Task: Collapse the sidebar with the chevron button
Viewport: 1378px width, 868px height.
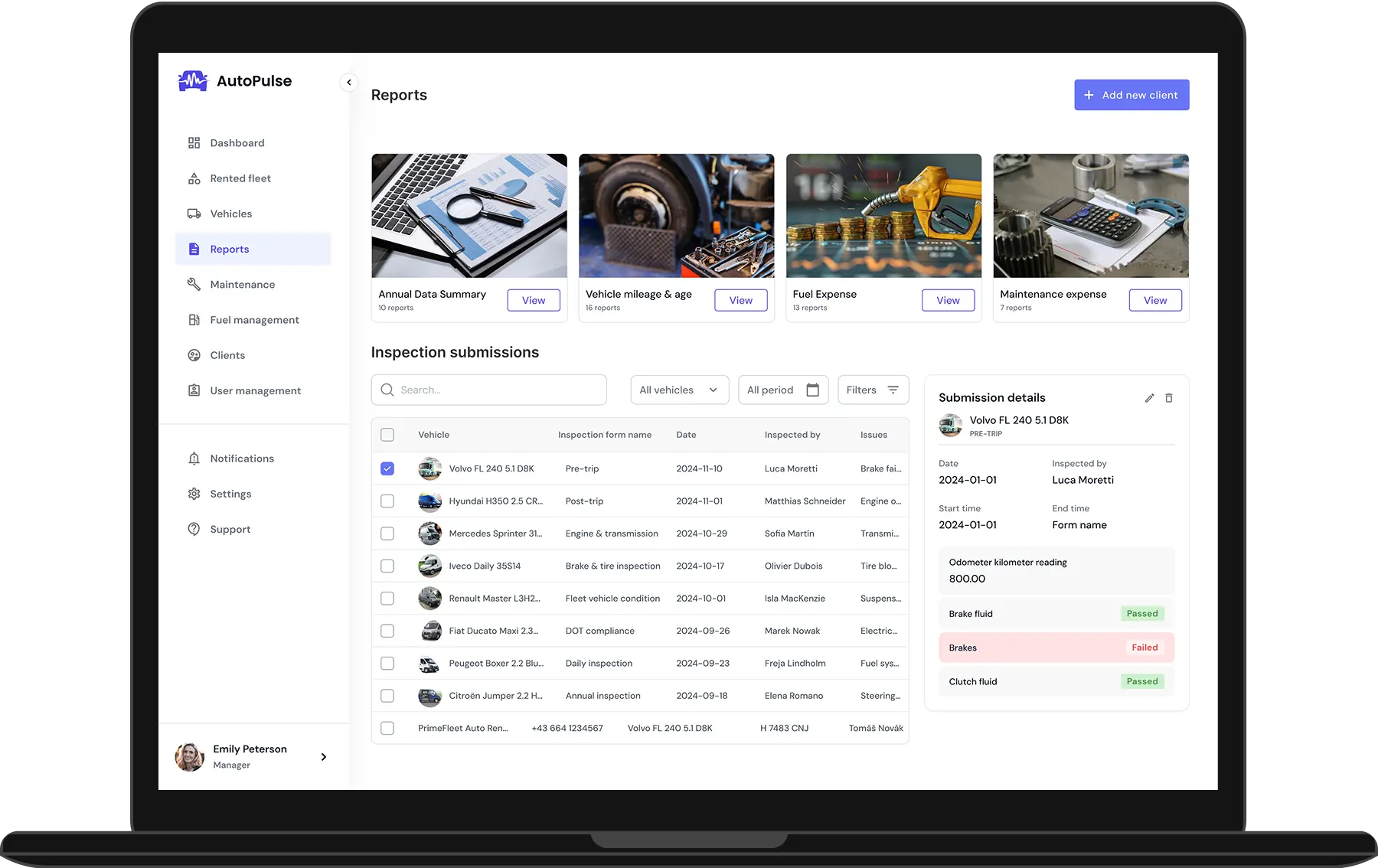Action: [x=349, y=82]
